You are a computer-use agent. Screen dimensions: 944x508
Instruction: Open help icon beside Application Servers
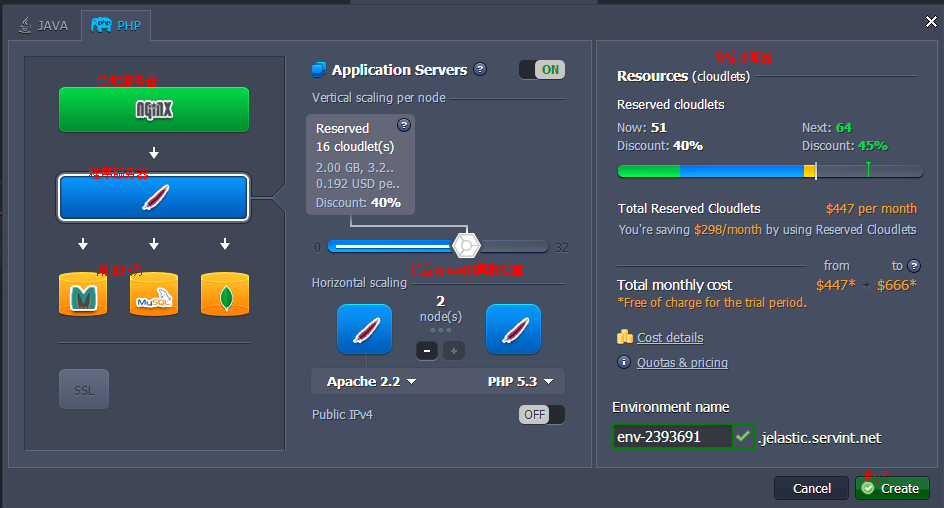[x=481, y=69]
